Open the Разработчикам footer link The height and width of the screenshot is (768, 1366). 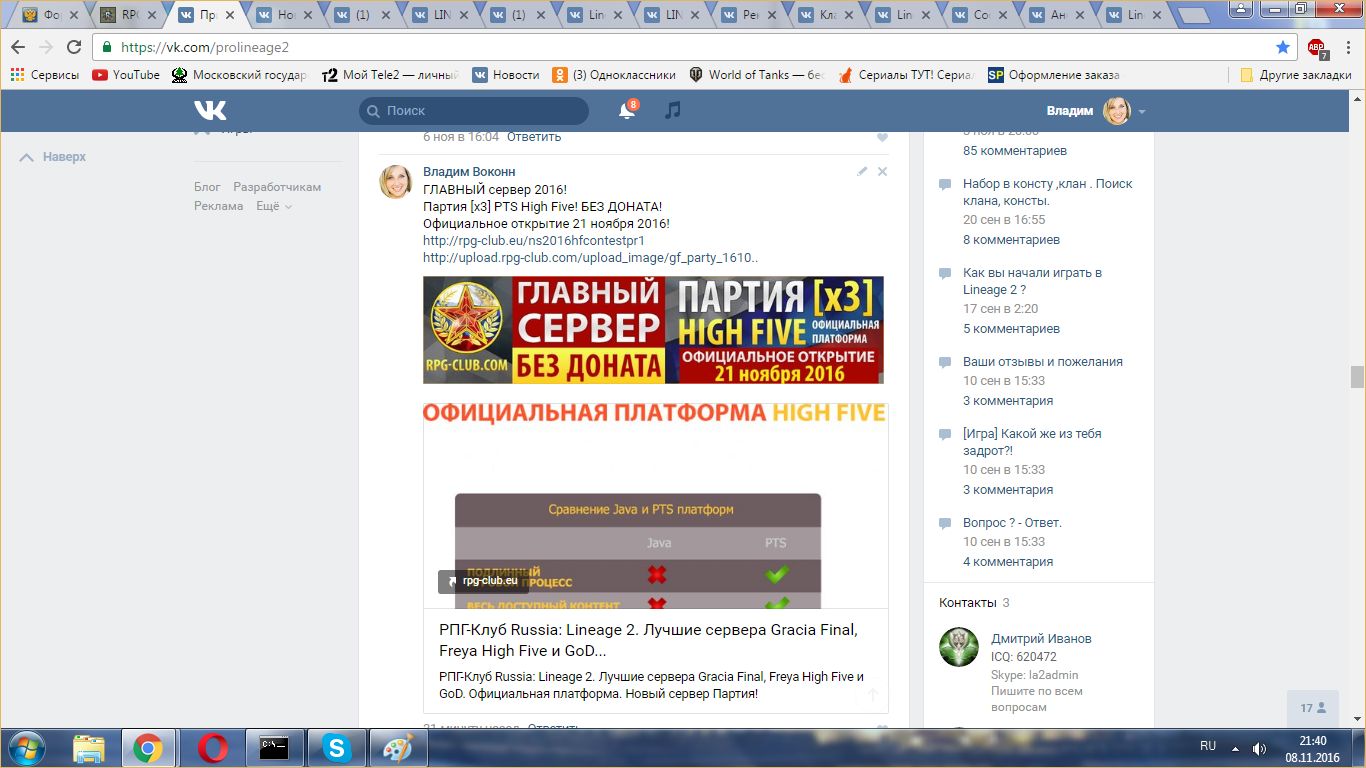[277, 187]
